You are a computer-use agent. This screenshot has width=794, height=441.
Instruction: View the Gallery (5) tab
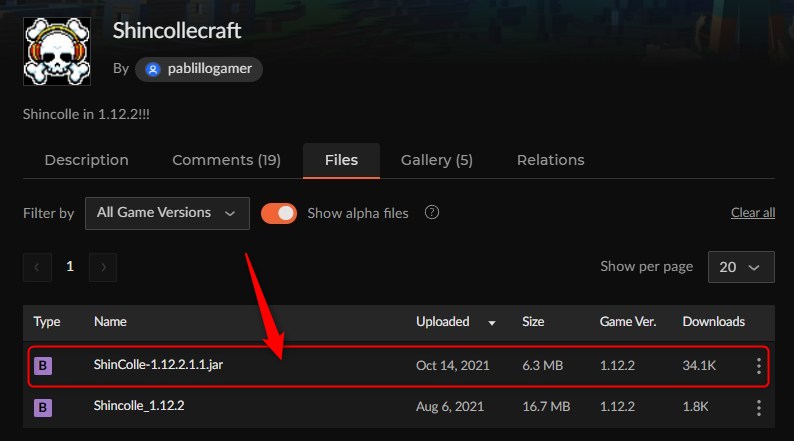436,160
